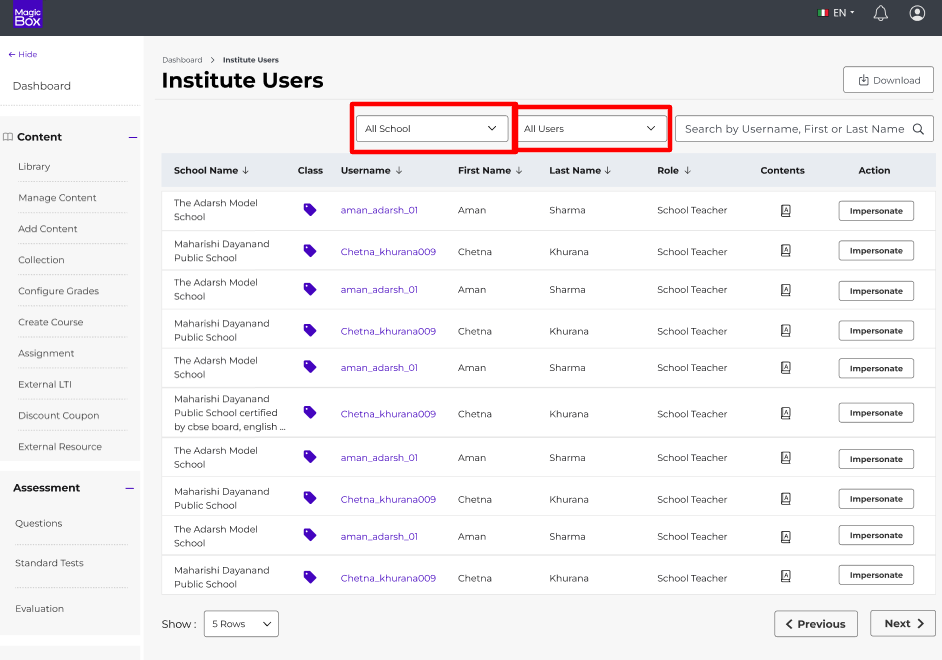942x660 pixels.
Task: Click the Assessment section heading
Action: 46,488
